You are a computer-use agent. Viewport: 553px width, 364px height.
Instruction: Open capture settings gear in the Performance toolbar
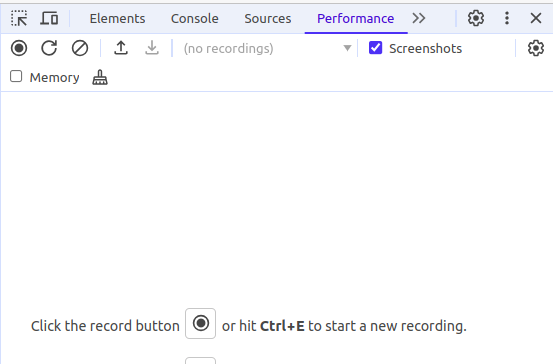tap(536, 48)
